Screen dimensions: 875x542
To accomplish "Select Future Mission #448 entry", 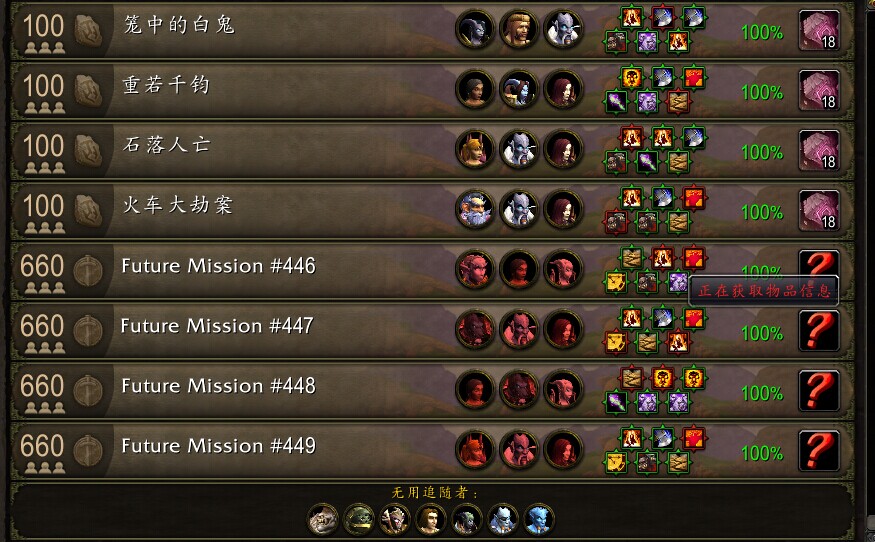I will point(431,391).
